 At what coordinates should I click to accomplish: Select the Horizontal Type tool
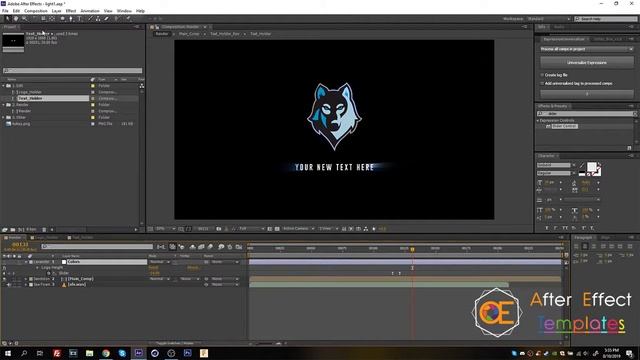[80, 18]
